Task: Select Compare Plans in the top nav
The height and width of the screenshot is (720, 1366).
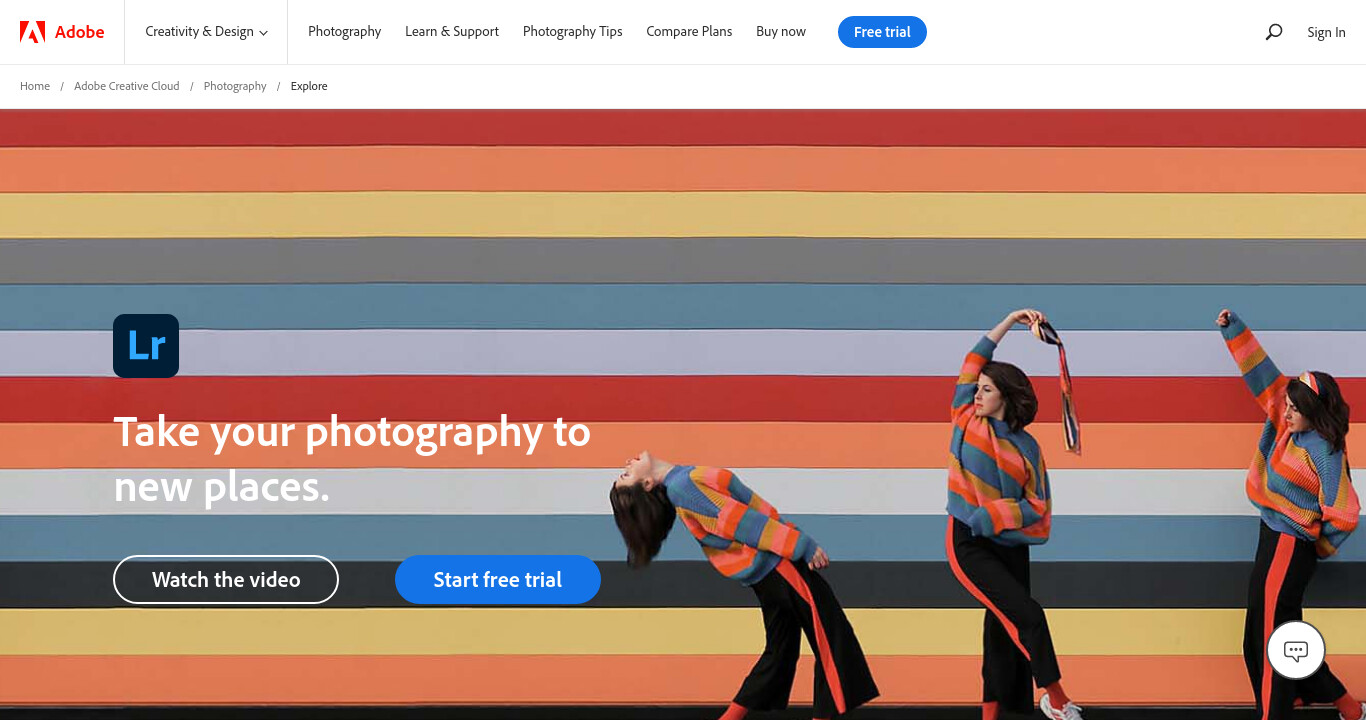Action: 689,32
